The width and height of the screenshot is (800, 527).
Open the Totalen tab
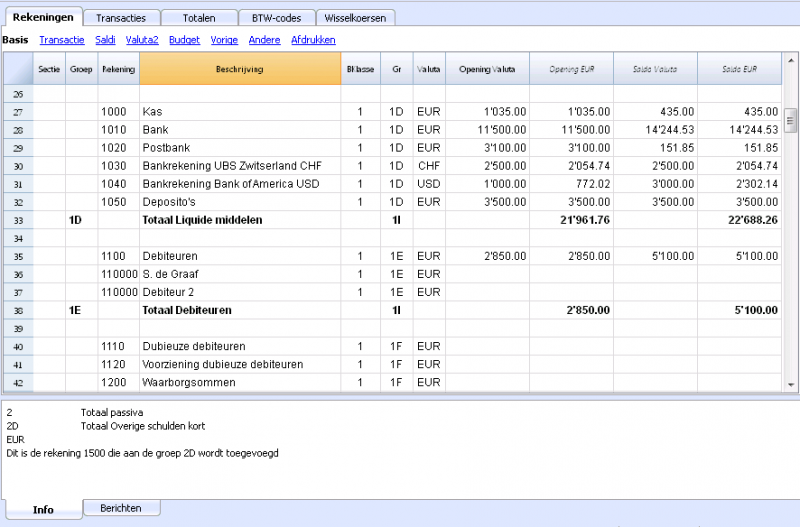click(199, 18)
